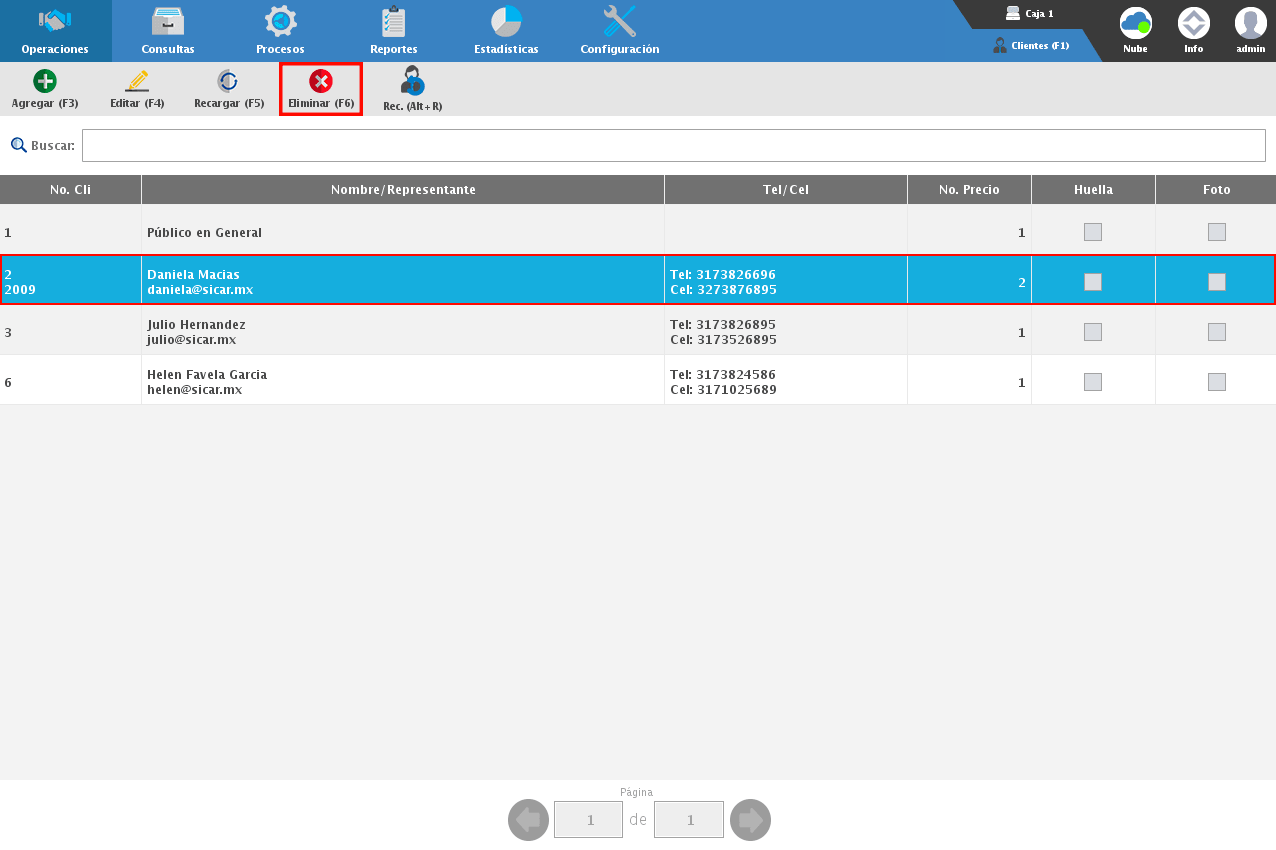
Task: Toggle Huella checkbox for Helen Favela Garcia
Action: 1093,382
